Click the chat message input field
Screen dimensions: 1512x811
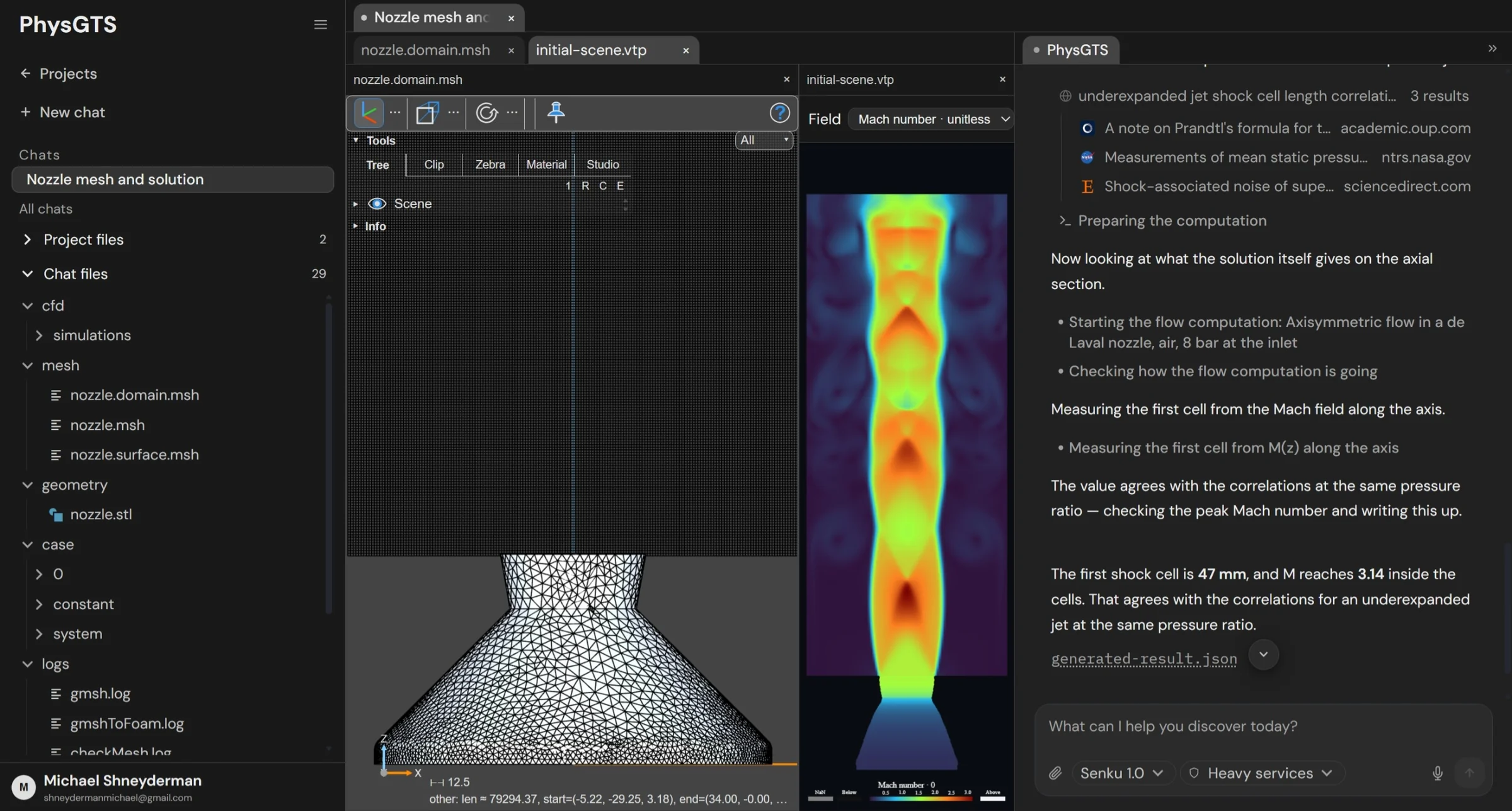(x=1263, y=726)
